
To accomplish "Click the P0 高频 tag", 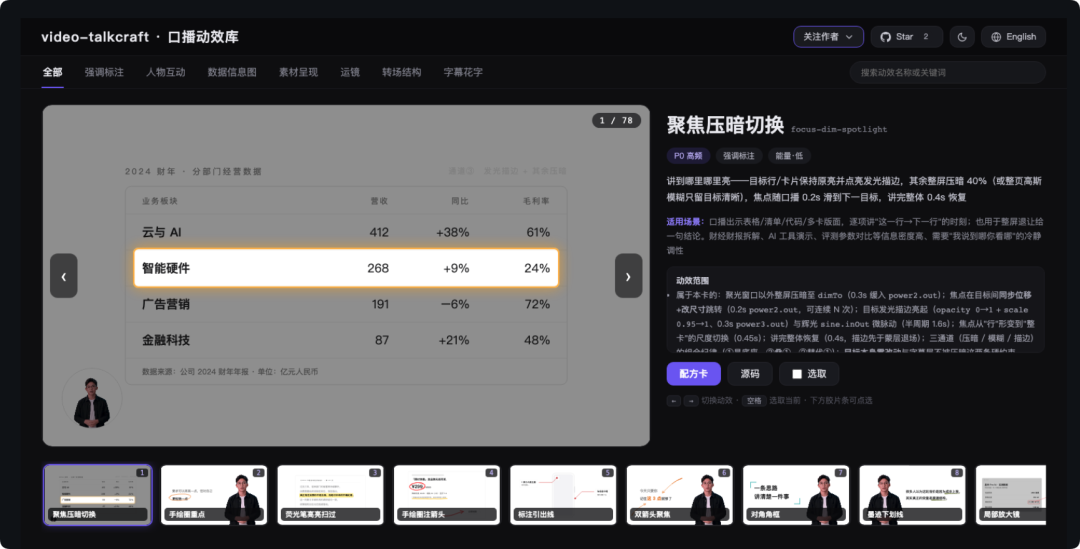I will pos(688,156).
